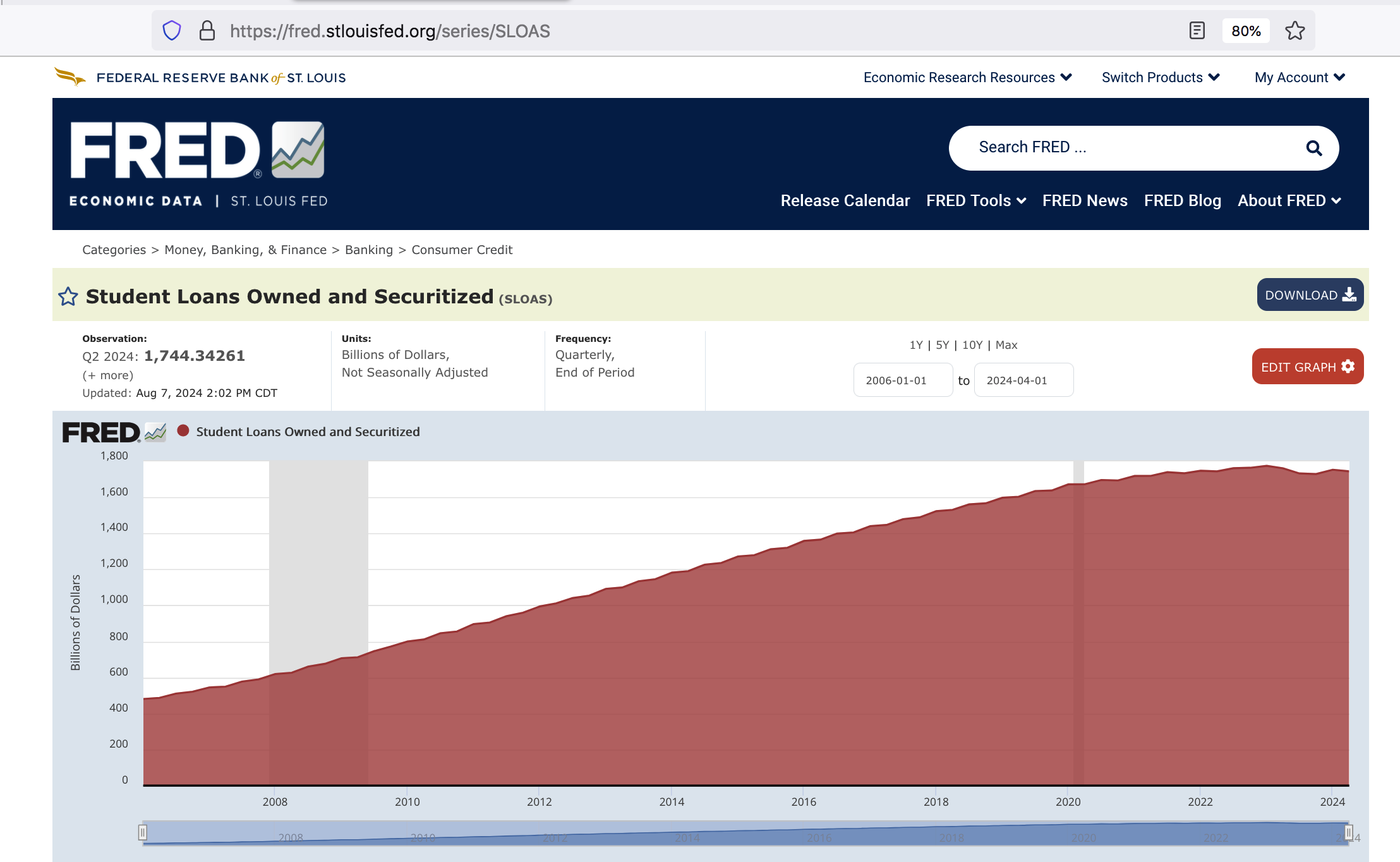The width and height of the screenshot is (1400, 862).
Task: Expand the My Account menu
Action: pos(1300,78)
